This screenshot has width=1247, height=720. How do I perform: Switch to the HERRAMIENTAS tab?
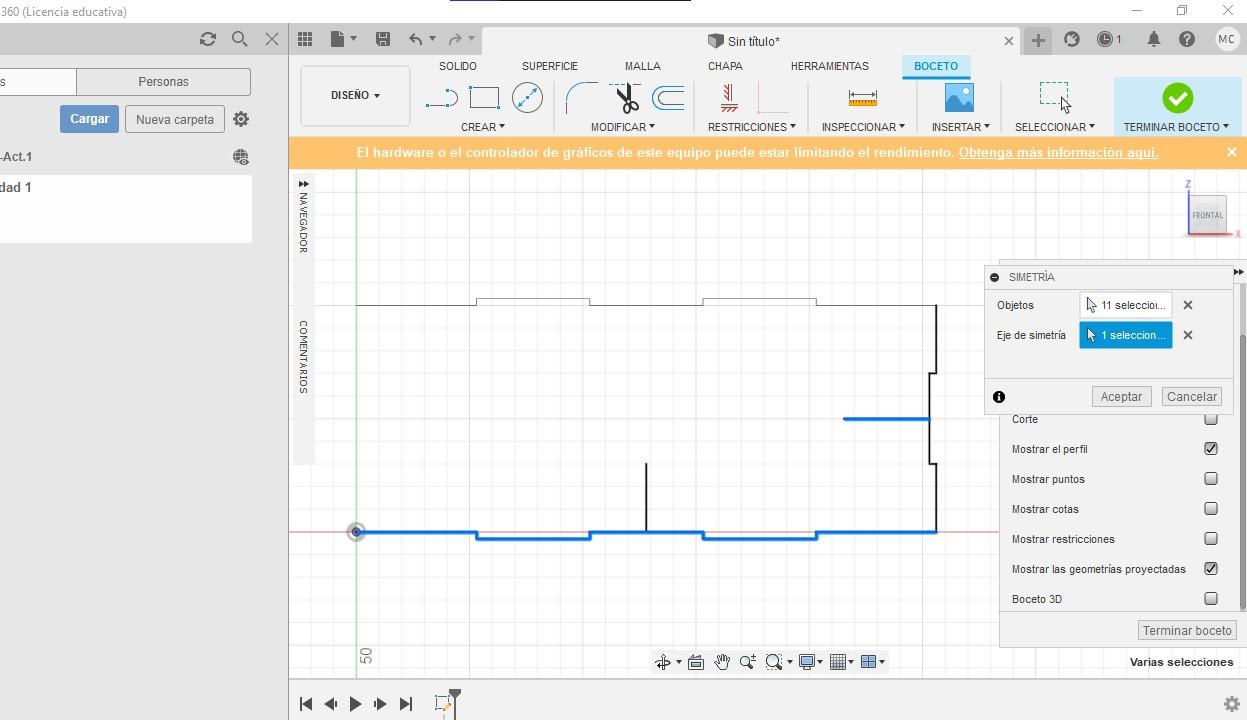830,66
